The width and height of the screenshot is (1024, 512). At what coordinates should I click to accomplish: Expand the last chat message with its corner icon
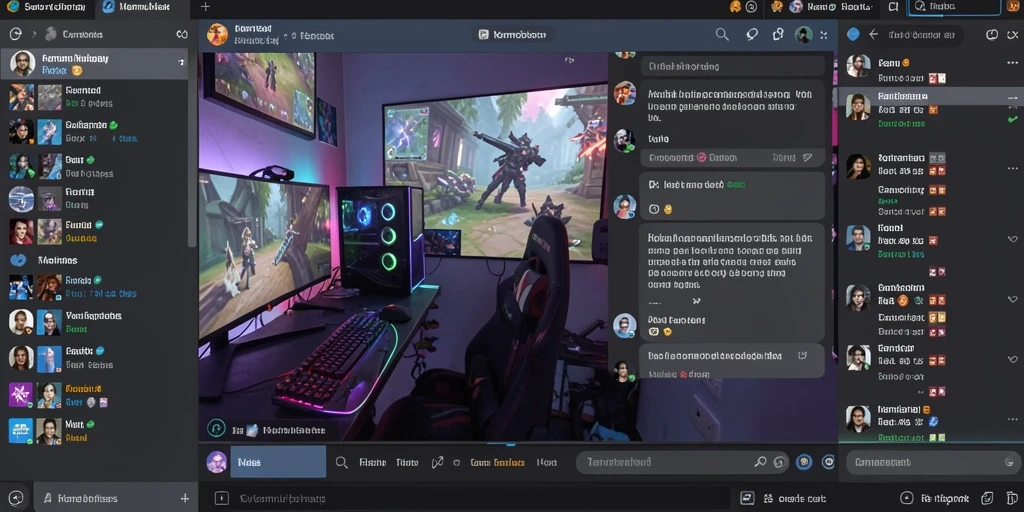pyautogui.click(x=803, y=356)
